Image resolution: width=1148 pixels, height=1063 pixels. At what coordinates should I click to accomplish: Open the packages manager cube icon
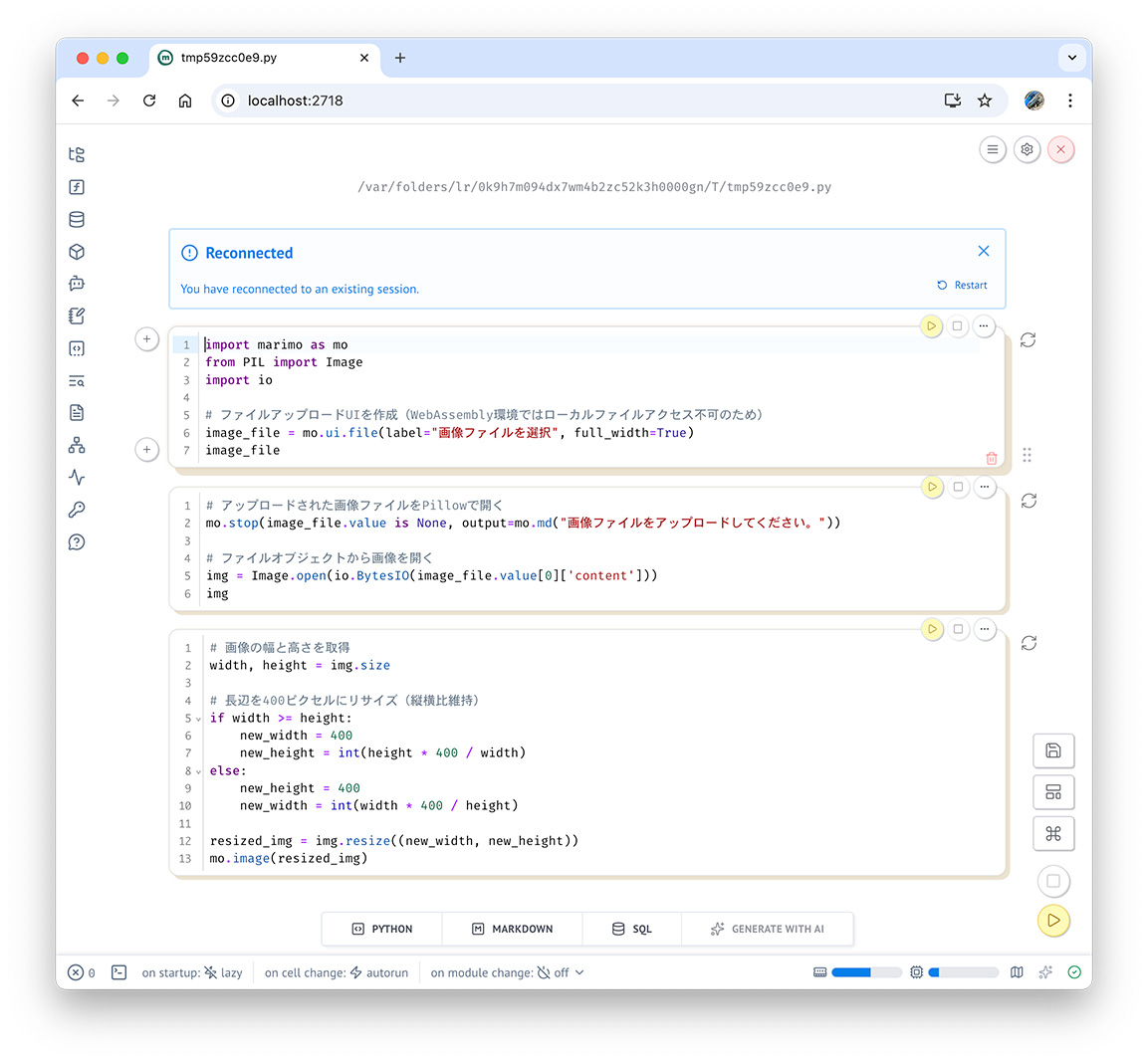77,252
